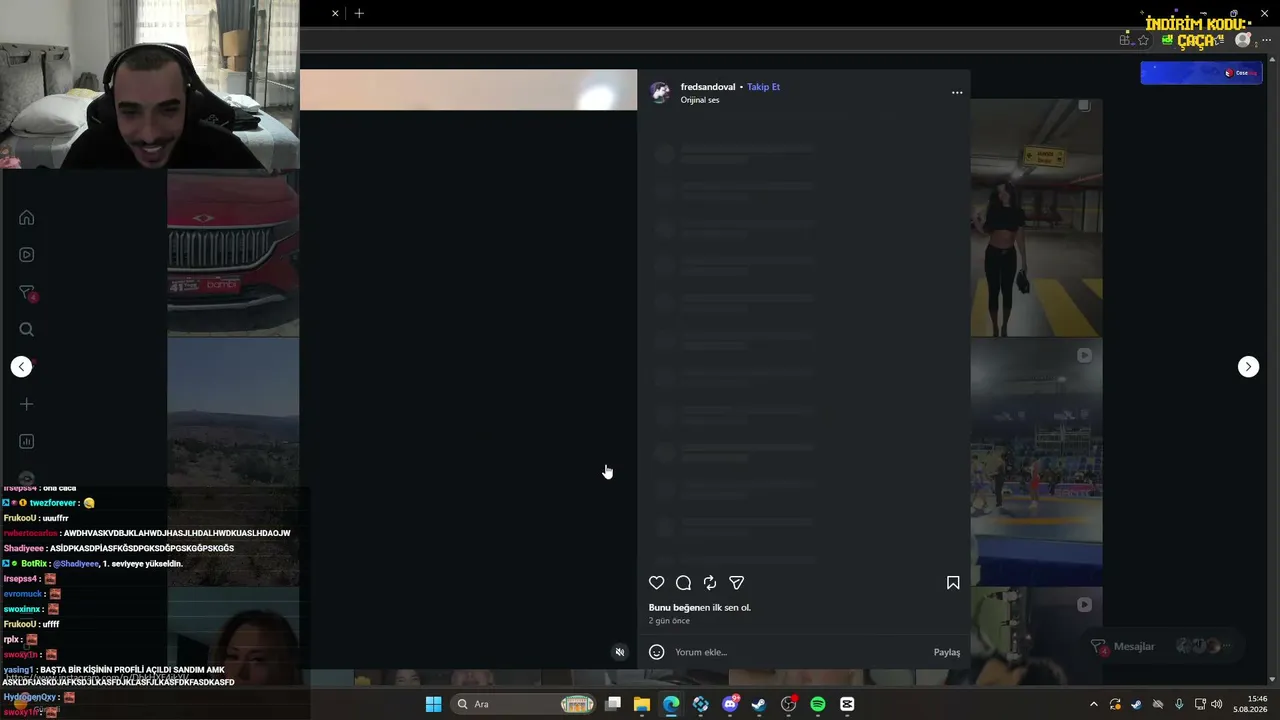Viewport: 1280px width, 720px height.
Task: Close the current browser tab
Action: pyautogui.click(x=335, y=13)
